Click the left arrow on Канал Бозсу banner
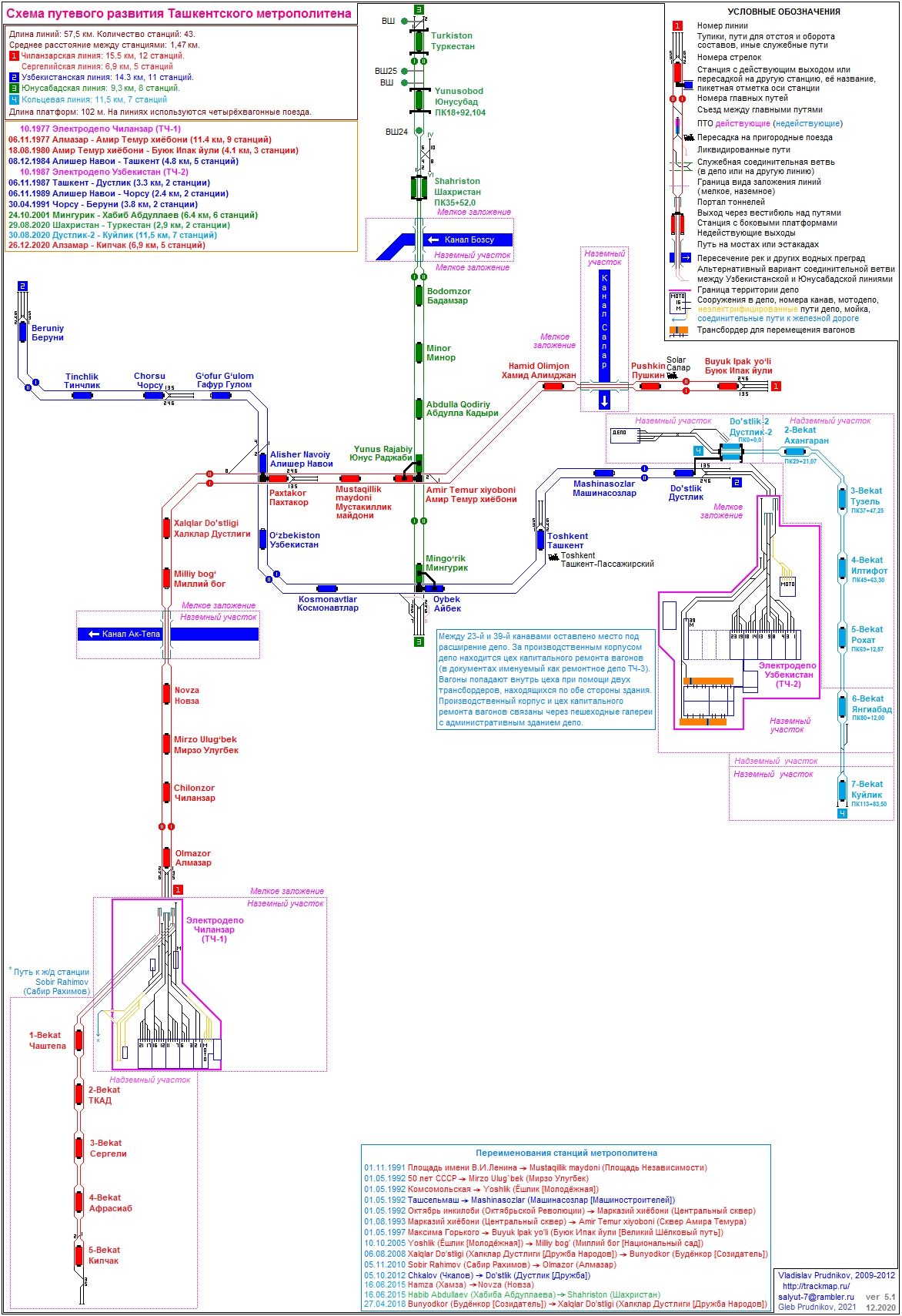This screenshot has height=1316, width=902. (x=433, y=240)
